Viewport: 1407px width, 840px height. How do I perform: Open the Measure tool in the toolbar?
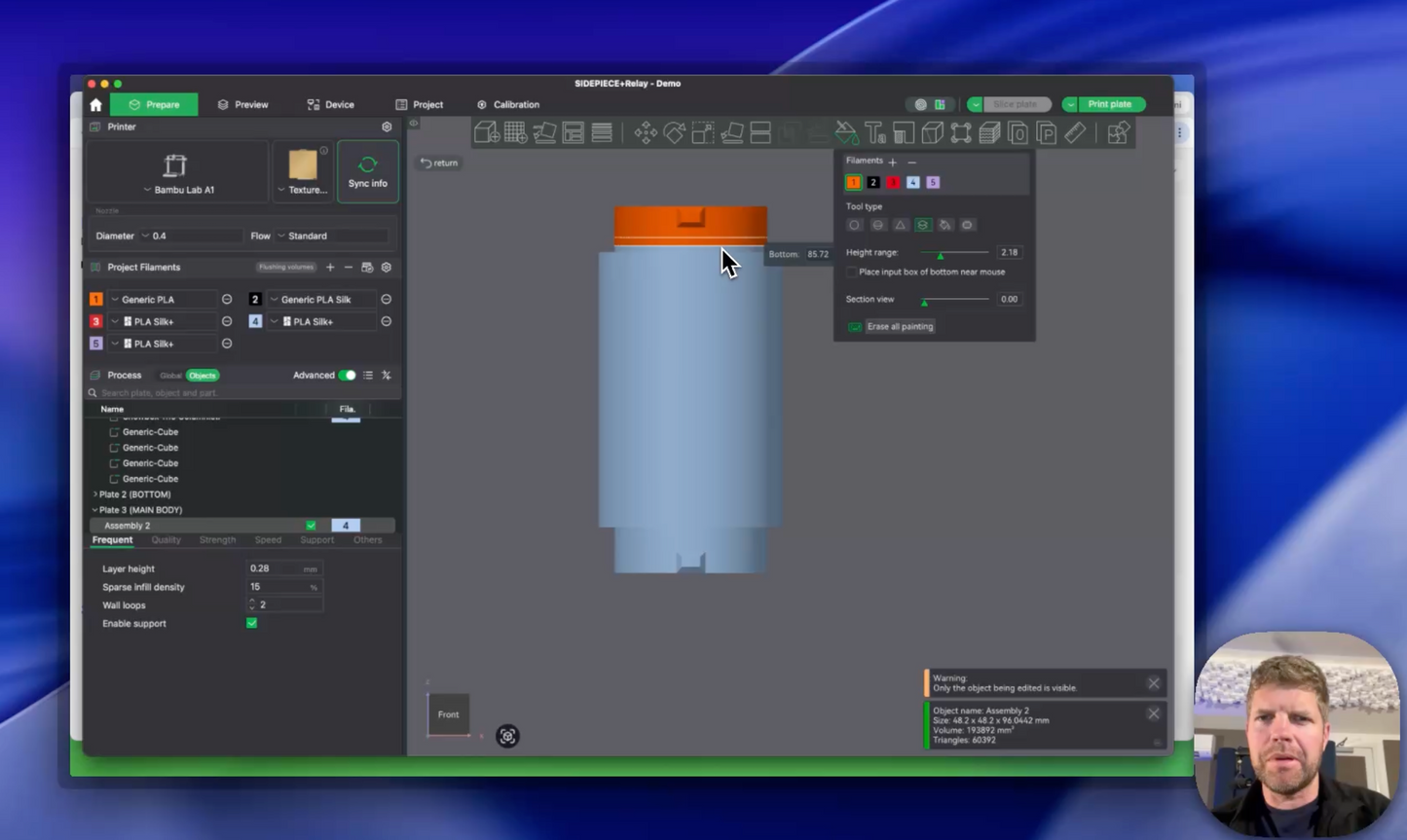(1074, 132)
